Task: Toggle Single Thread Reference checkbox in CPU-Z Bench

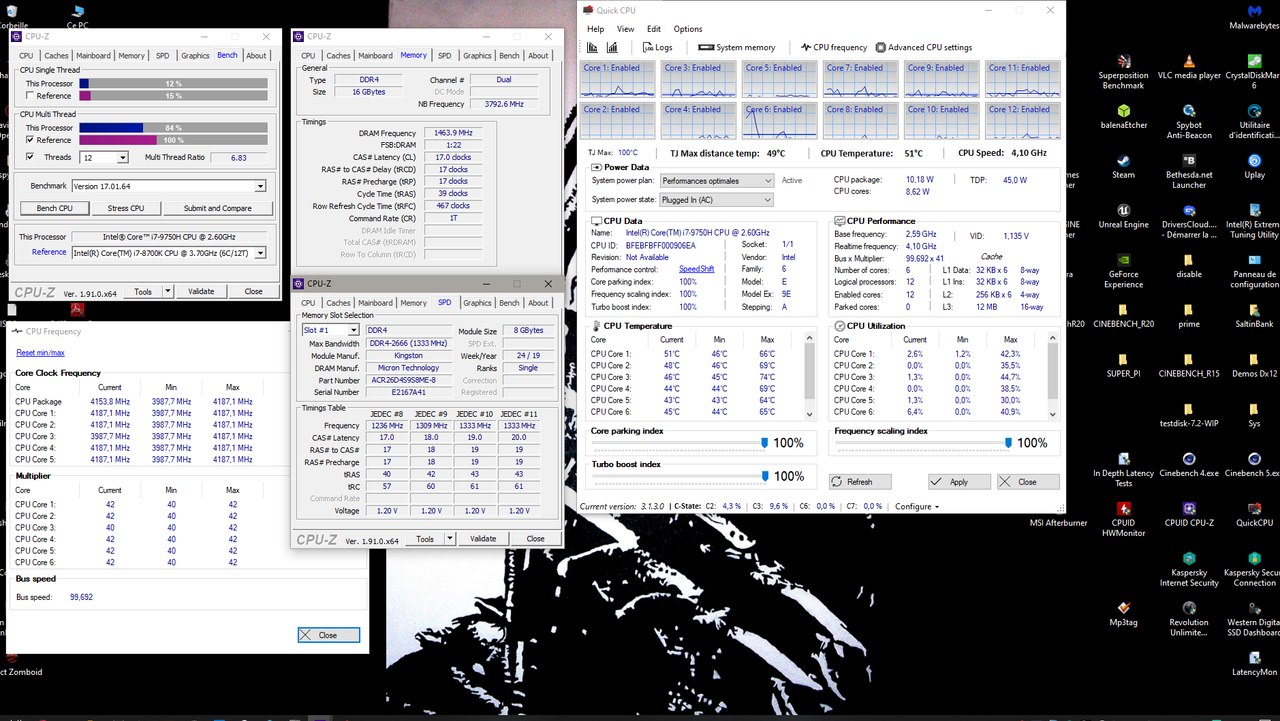Action: click(30, 96)
